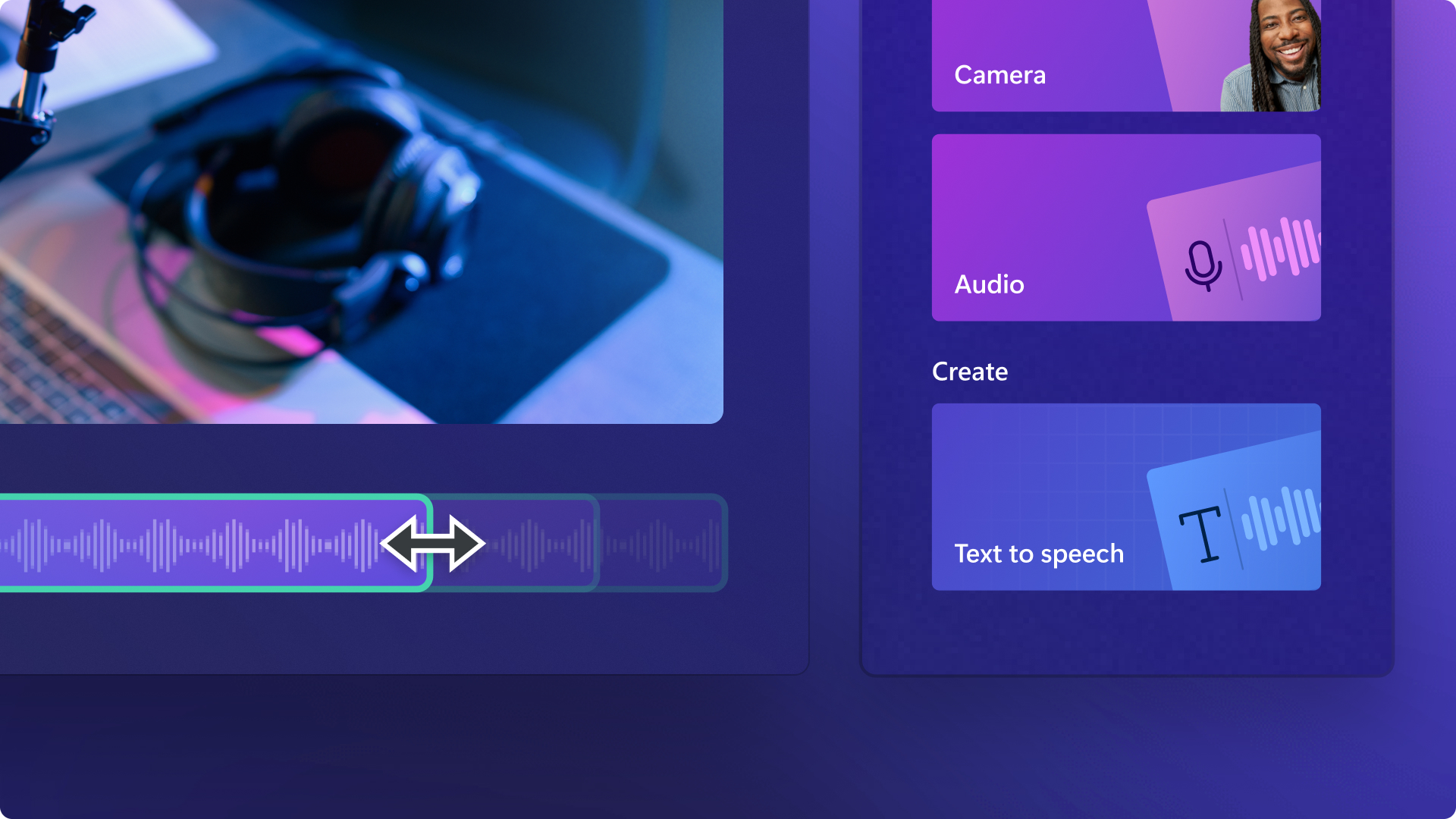Click the headphones in the video preview
Screen dimensions: 1456x819
[x=303, y=220]
